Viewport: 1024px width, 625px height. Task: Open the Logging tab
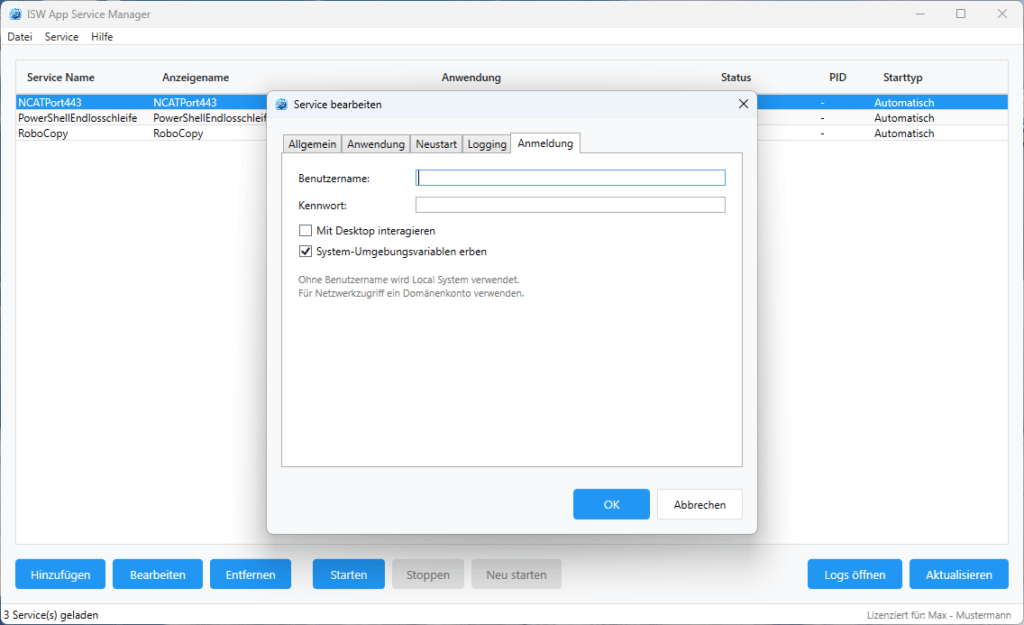[486, 143]
